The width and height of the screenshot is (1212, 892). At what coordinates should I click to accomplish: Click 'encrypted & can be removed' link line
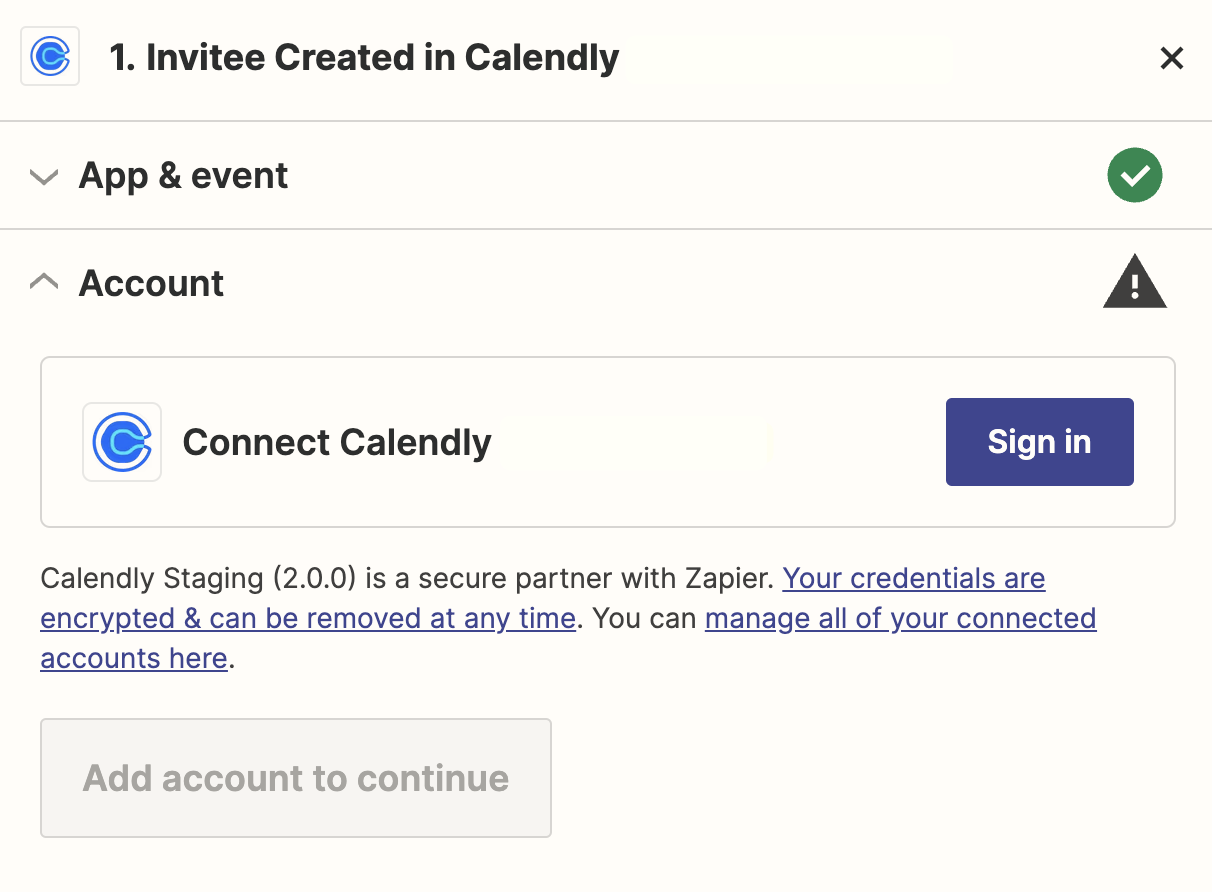(307, 618)
